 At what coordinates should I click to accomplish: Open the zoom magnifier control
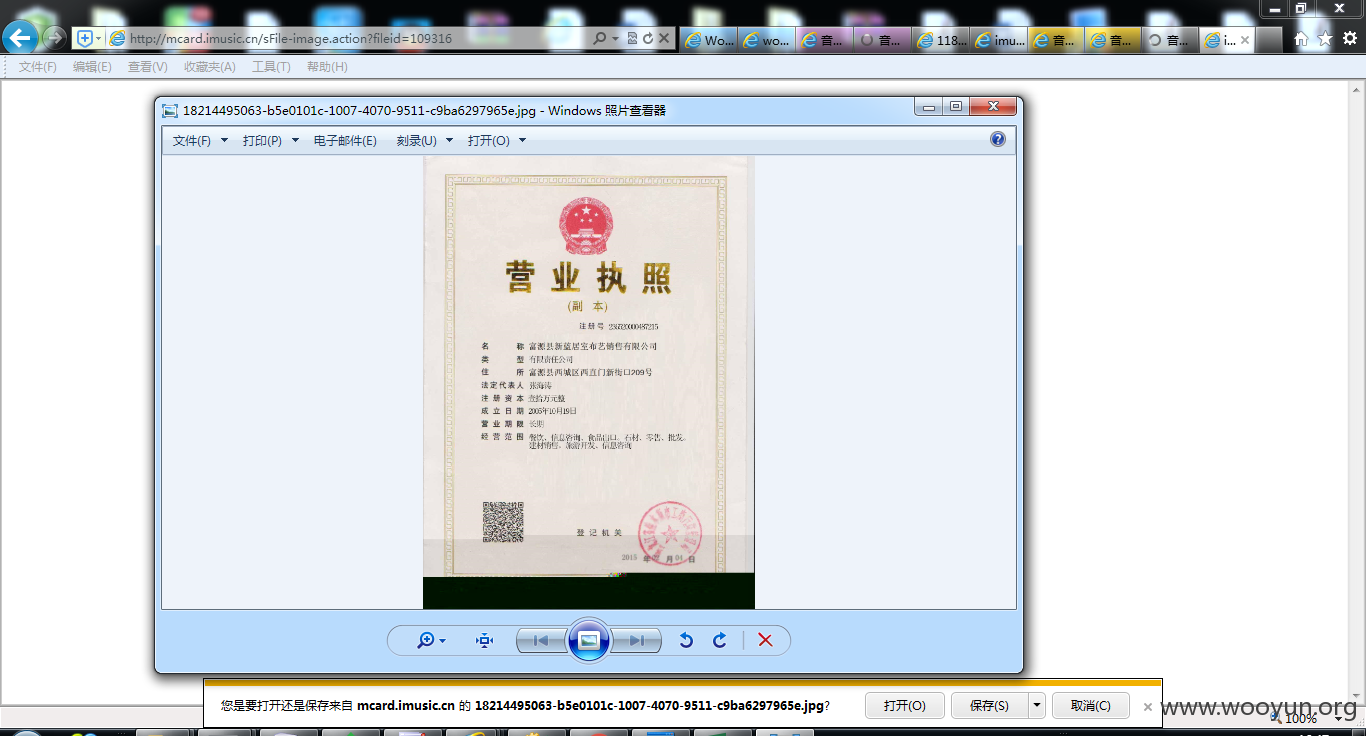click(x=431, y=640)
